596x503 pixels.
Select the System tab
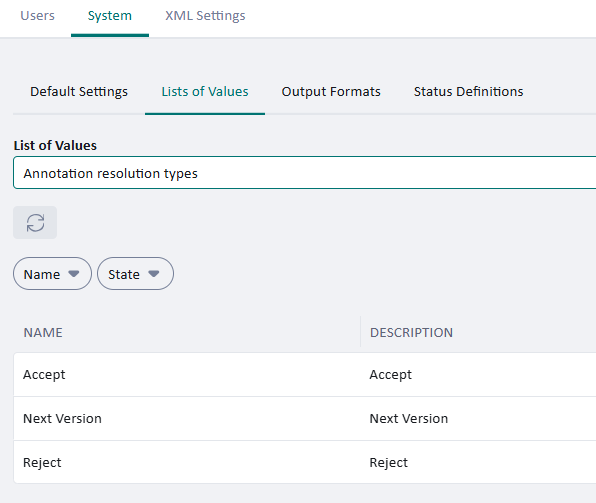pyautogui.click(x=109, y=16)
